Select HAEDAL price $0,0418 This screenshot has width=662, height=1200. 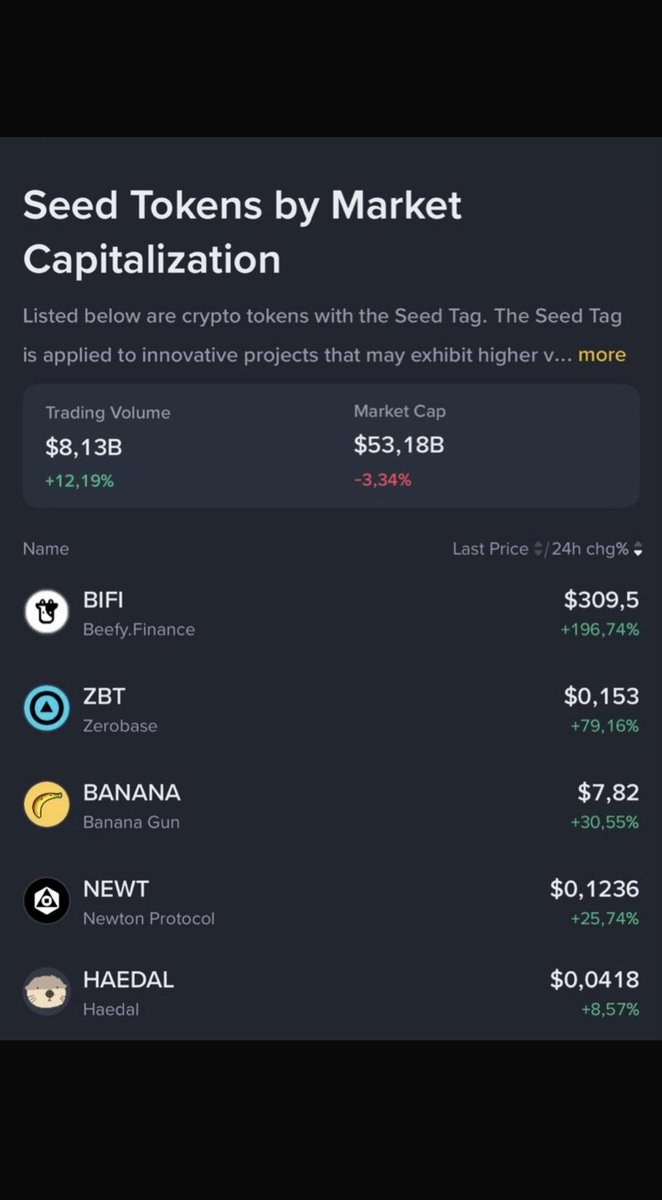click(x=594, y=980)
